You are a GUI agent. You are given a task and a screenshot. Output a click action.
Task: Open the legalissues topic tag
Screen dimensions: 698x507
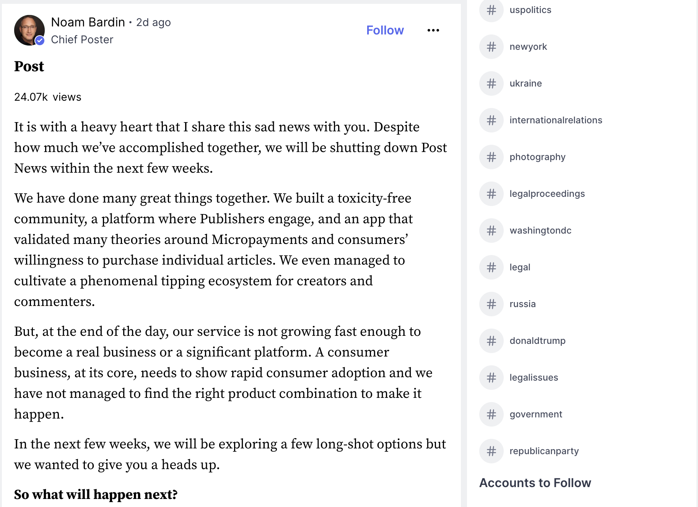[x=533, y=378]
